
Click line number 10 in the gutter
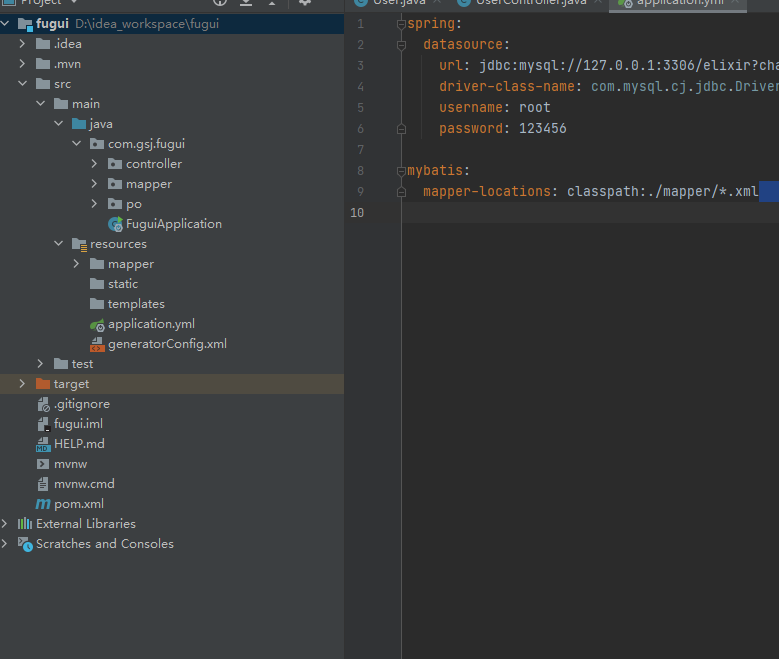click(357, 213)
